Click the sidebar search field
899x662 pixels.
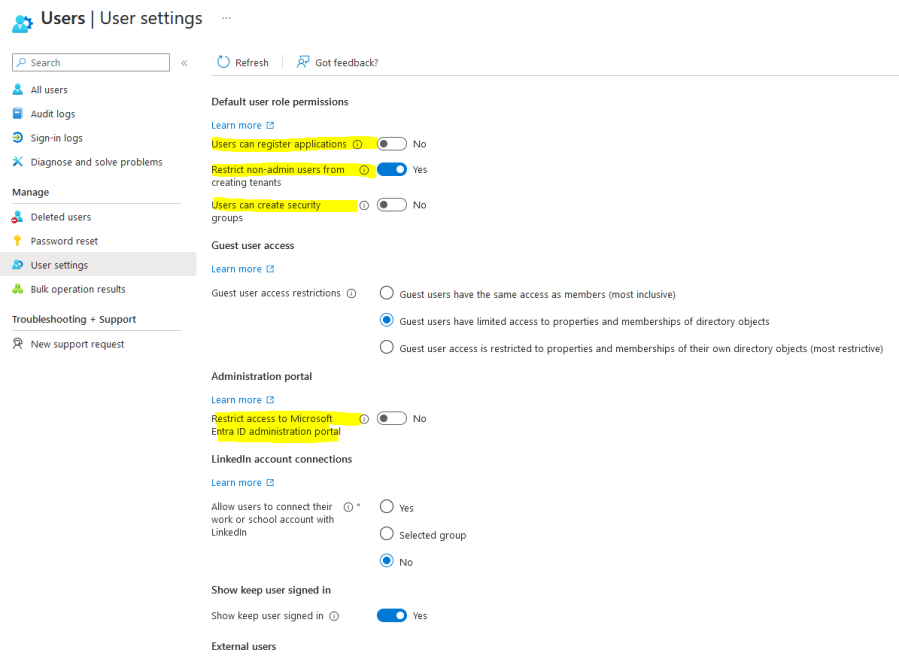pos(90,62)
